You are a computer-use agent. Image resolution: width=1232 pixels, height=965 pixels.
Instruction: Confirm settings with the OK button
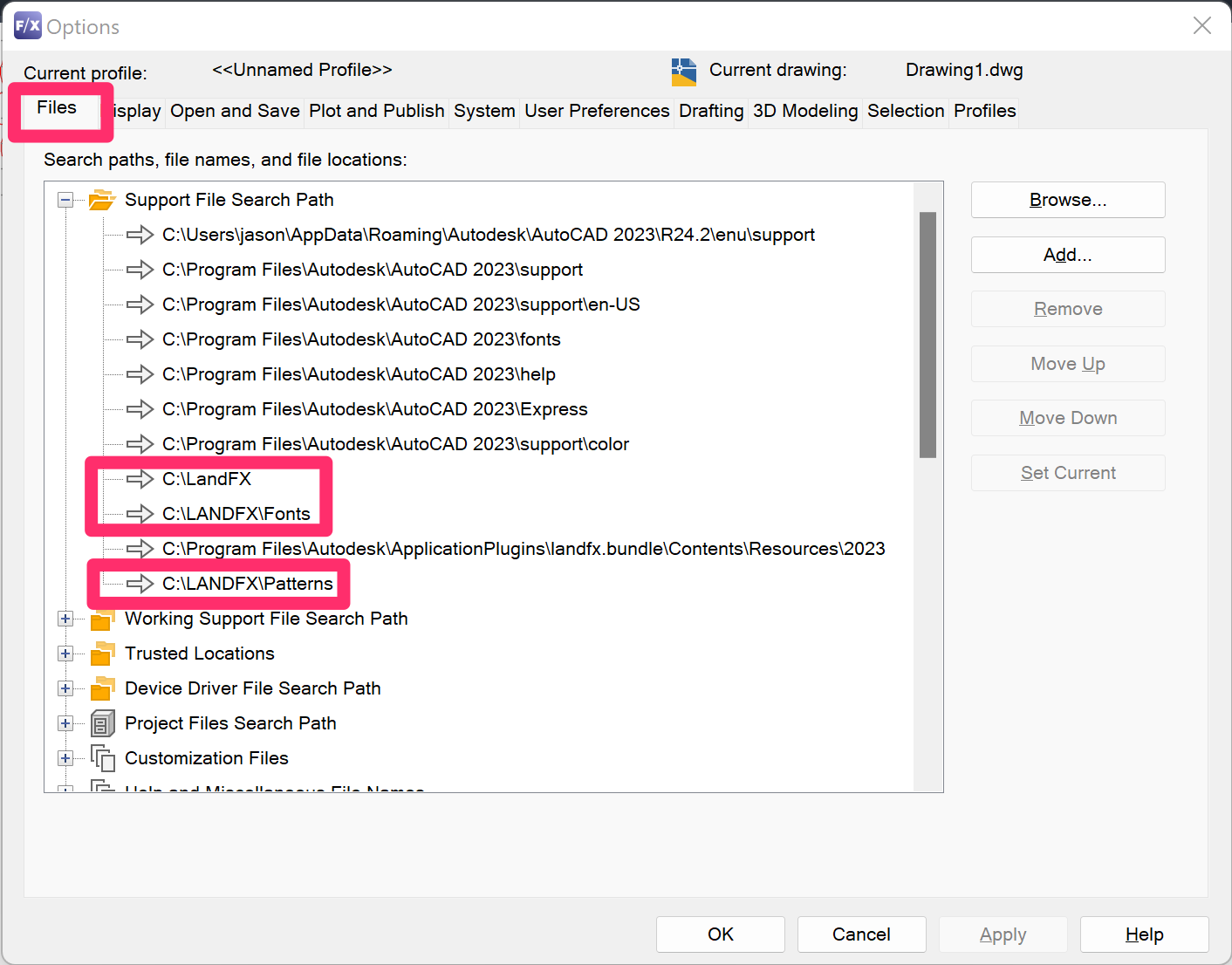721,934
